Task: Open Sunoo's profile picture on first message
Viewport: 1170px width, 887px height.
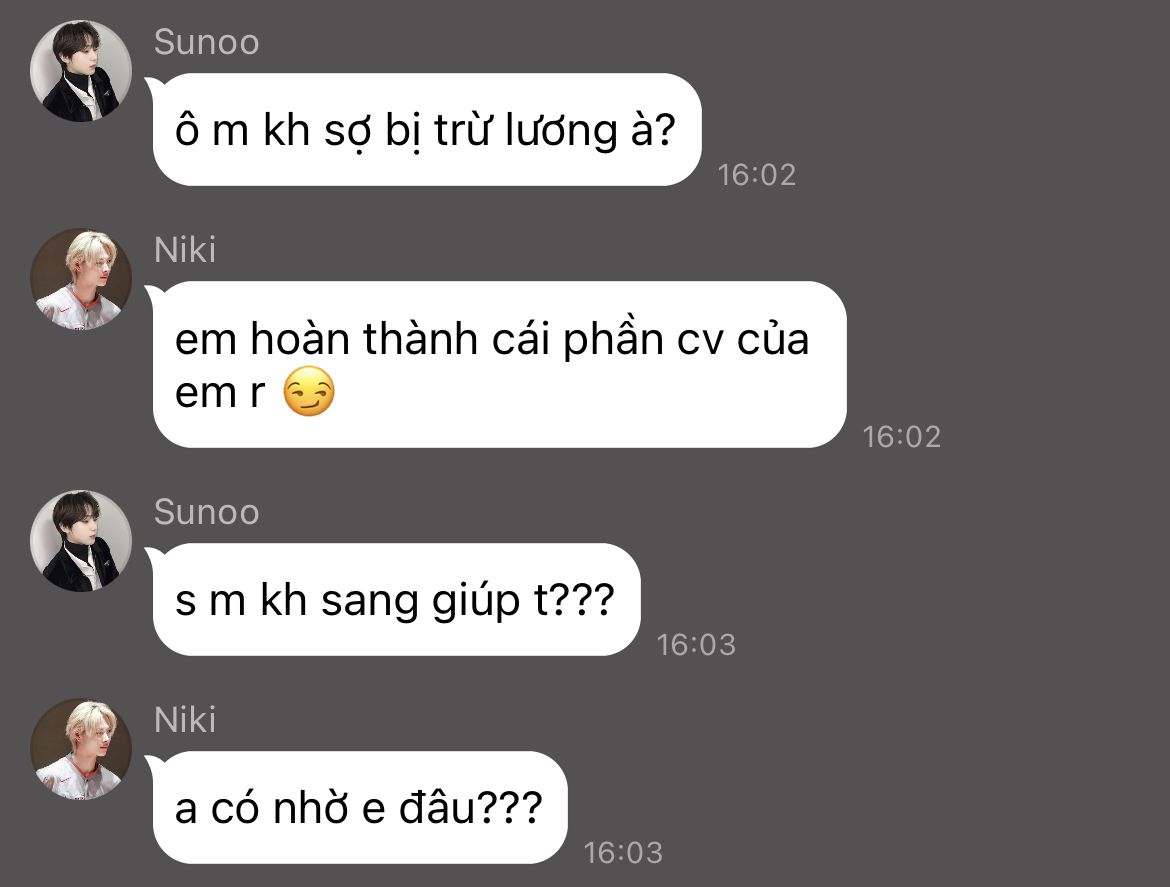Action: (x=81, y=71)
